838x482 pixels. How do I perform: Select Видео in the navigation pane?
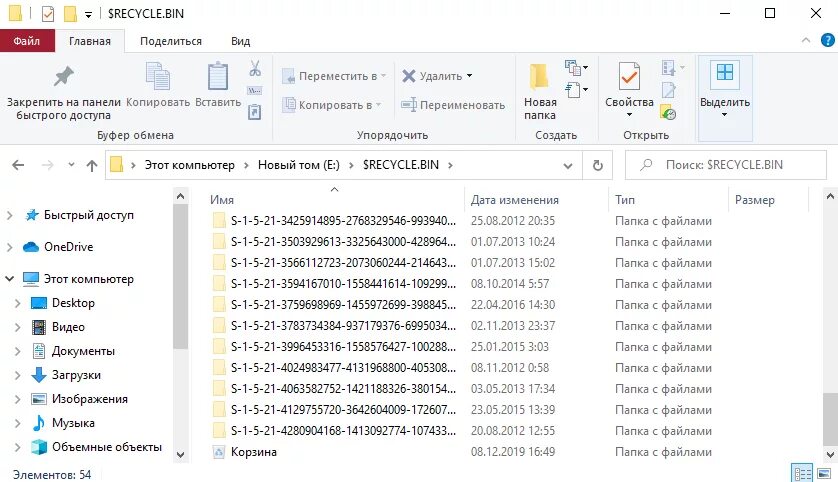68,327
